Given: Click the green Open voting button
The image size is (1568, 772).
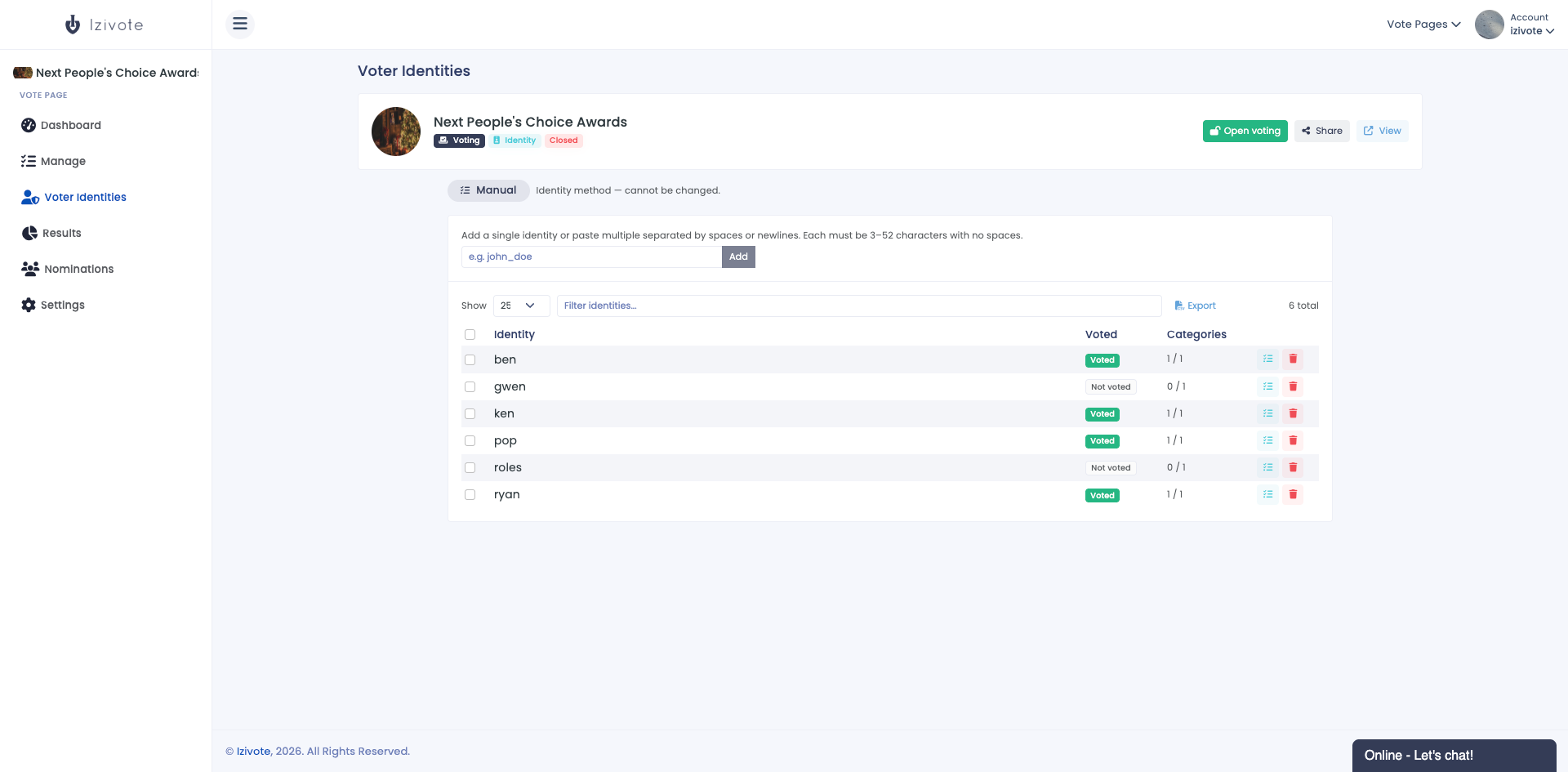Looking at the screenshot, I should tap(1245, 131).
